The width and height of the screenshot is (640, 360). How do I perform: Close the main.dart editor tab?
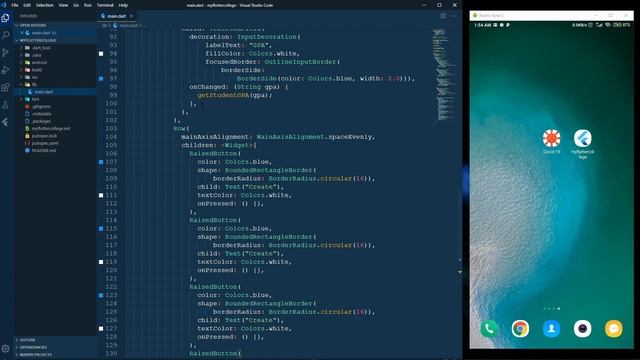131,16
